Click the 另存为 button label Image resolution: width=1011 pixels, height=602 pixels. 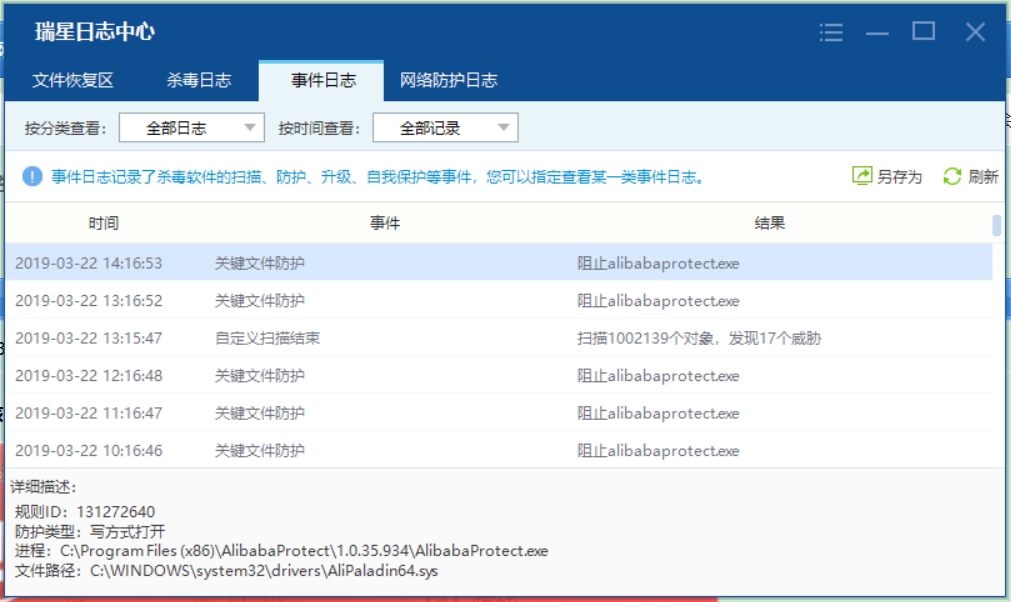pos(899,177)
